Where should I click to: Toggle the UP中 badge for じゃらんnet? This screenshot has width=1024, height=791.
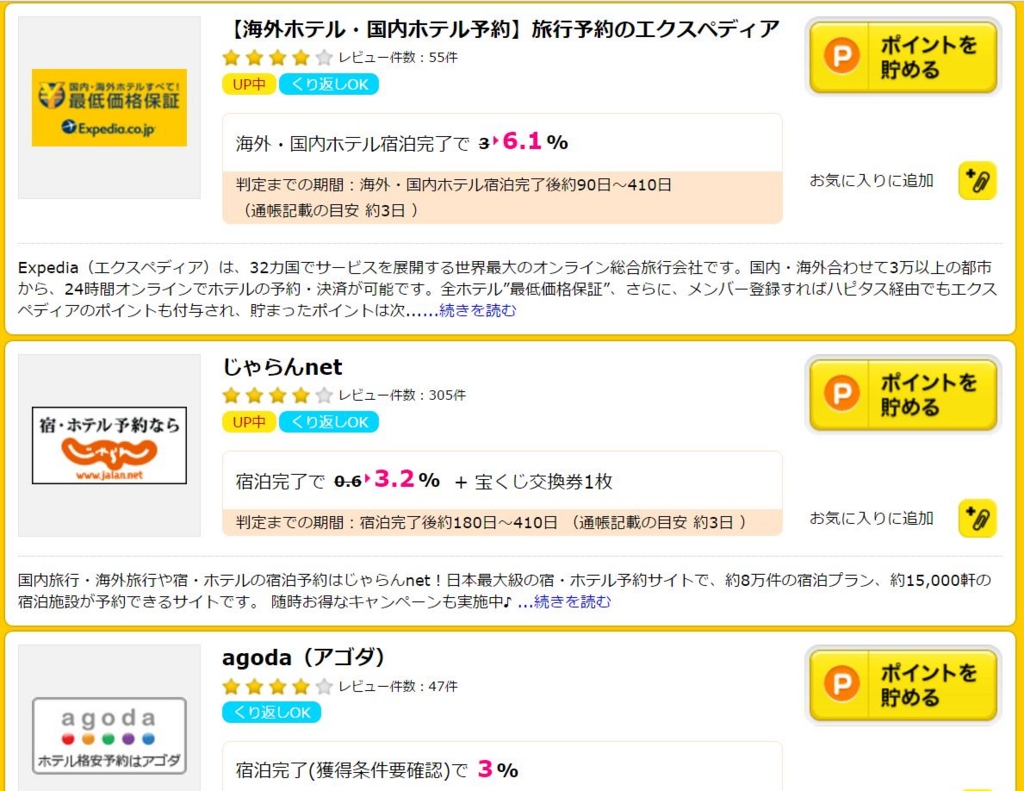tap(248, 422)
